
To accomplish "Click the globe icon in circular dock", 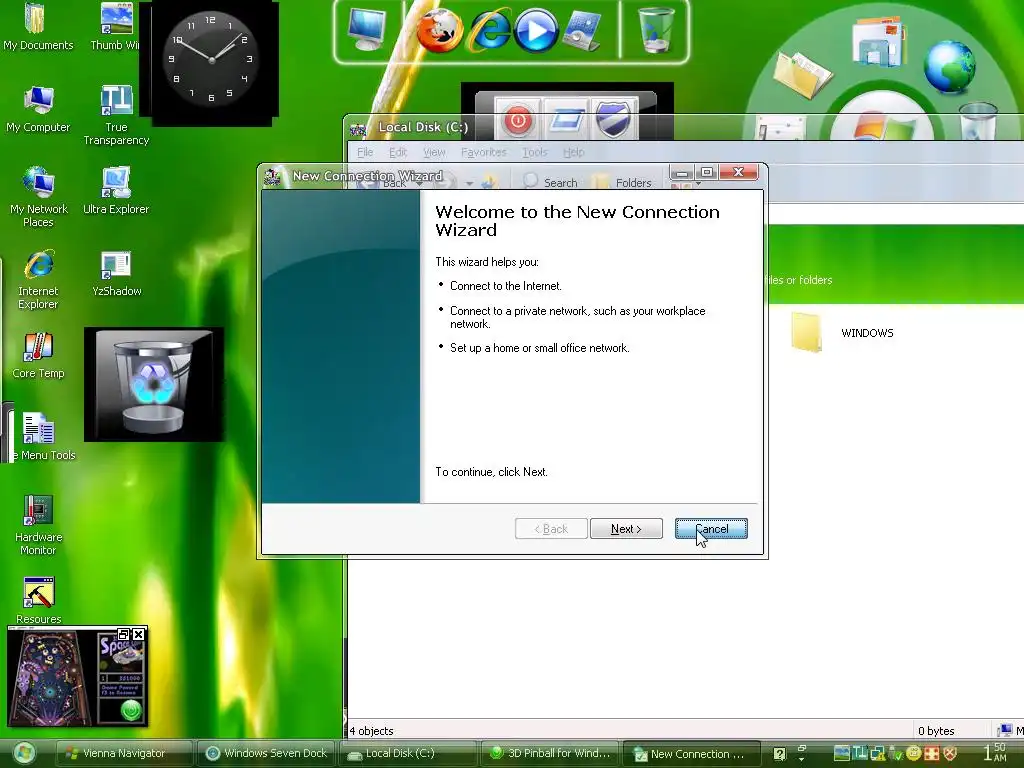I will click(949, 66).
